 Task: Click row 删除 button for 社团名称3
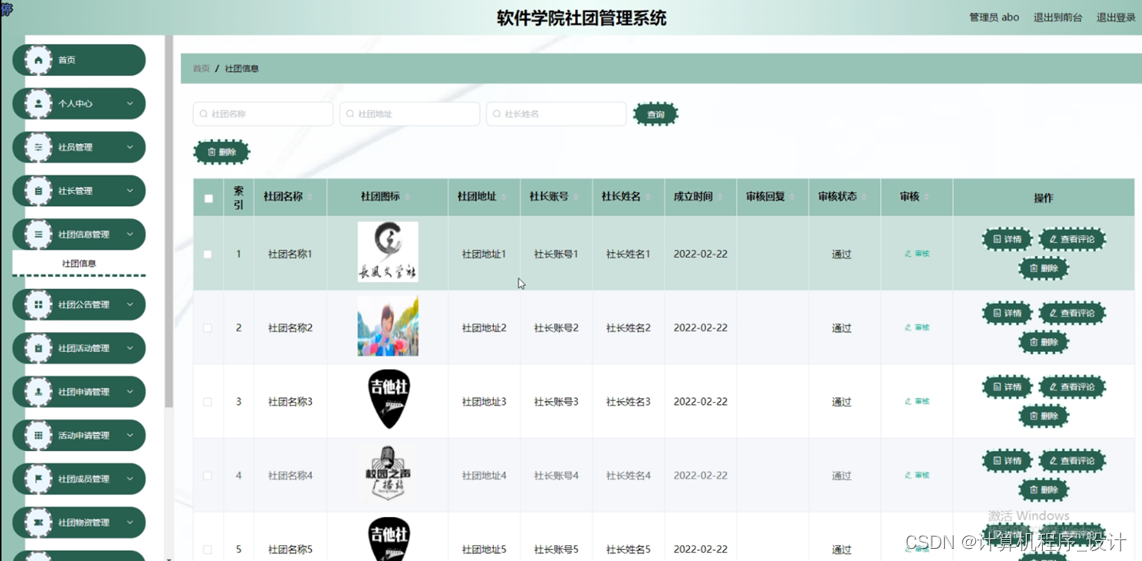[1043, 416]
